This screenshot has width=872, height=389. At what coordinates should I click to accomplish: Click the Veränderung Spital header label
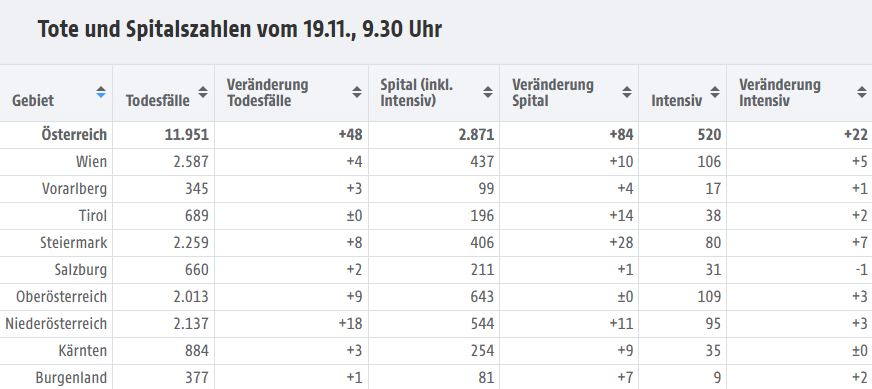point(553,93)
